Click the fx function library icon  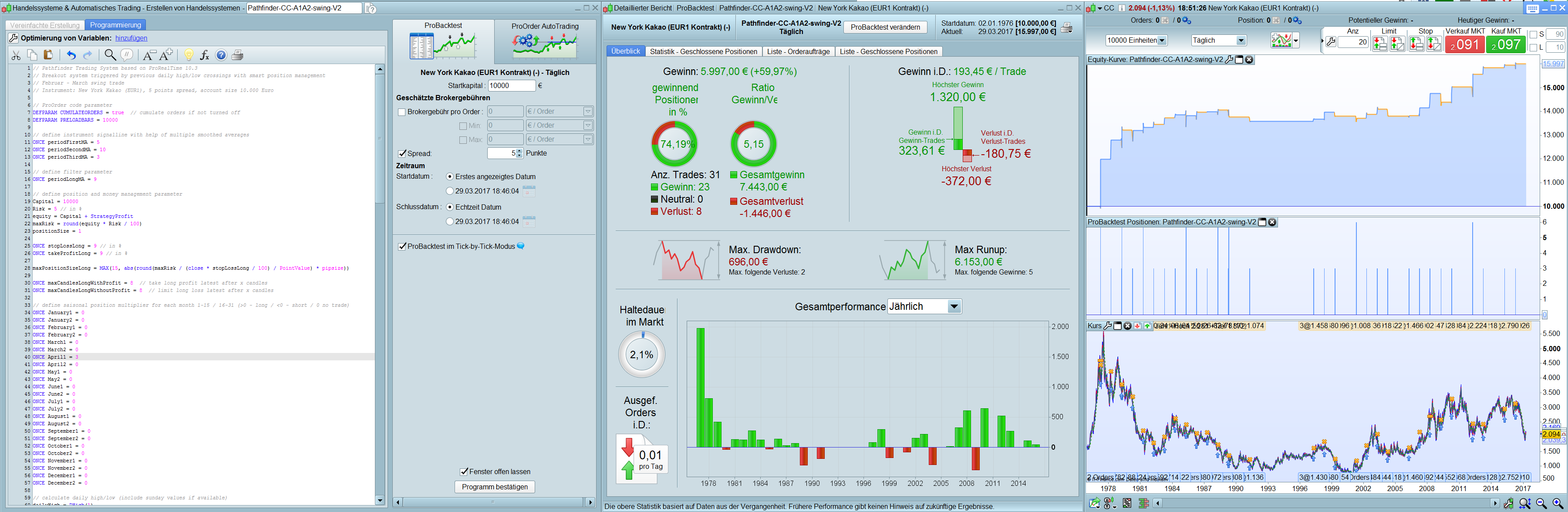[x=205, y=55]
